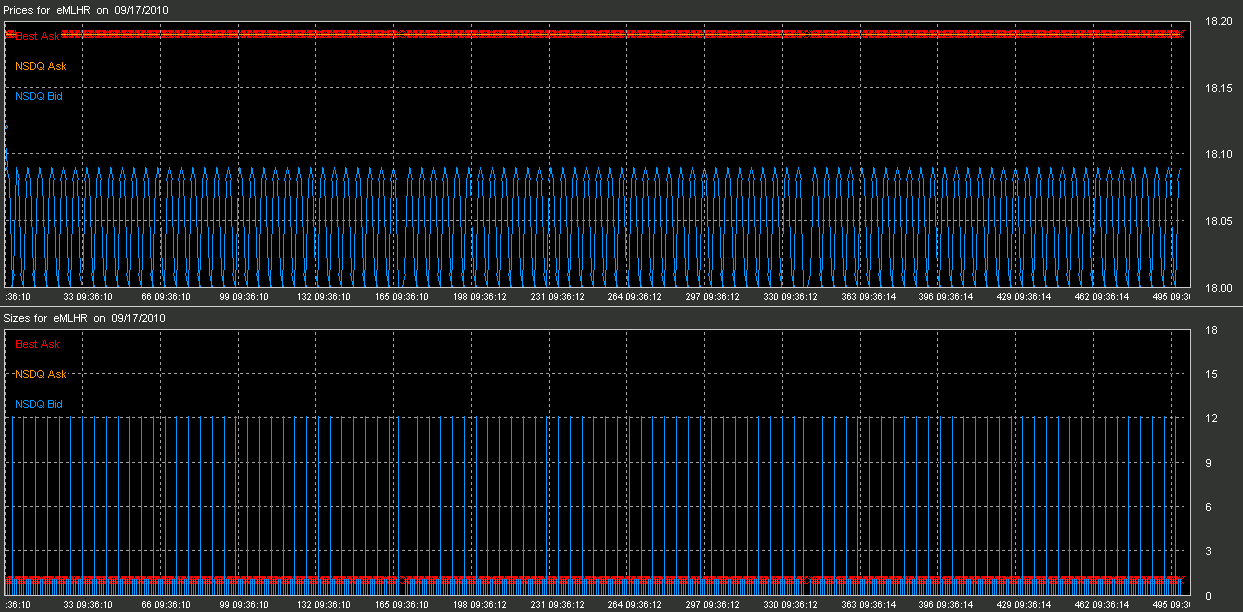Click '231 09:36:12' tick in Sizes chart
1243x612 pixels.
coord(555,605)
